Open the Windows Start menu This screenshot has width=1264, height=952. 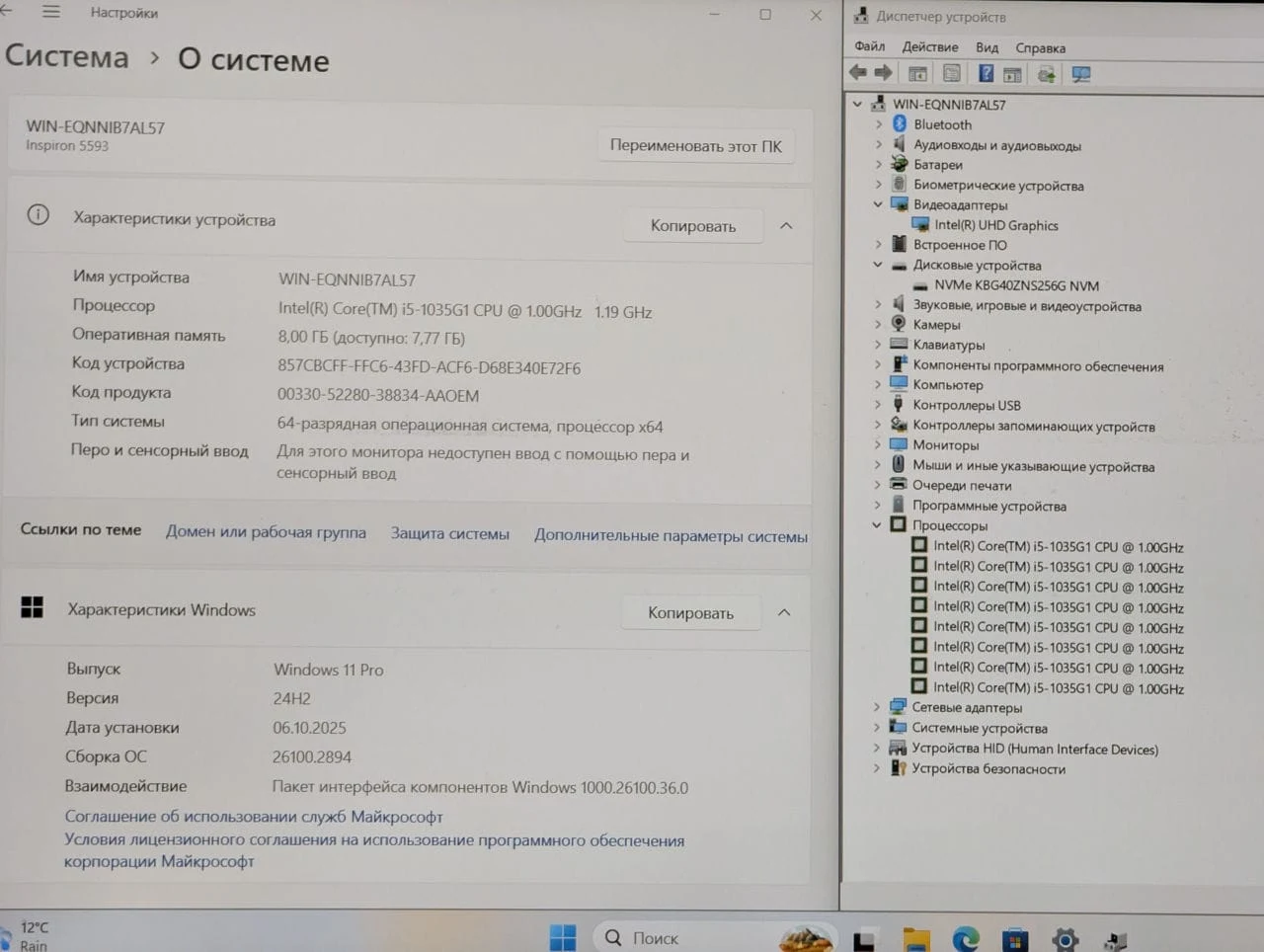pos(562,936)
